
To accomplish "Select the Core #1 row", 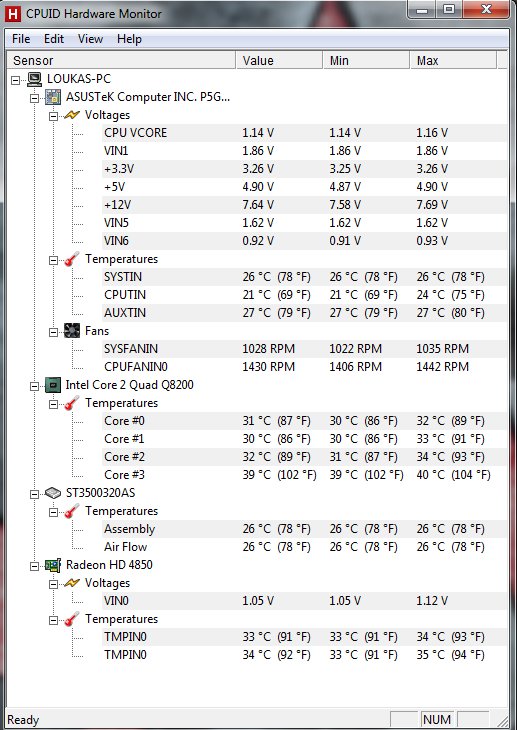I will tap(304, 439).
